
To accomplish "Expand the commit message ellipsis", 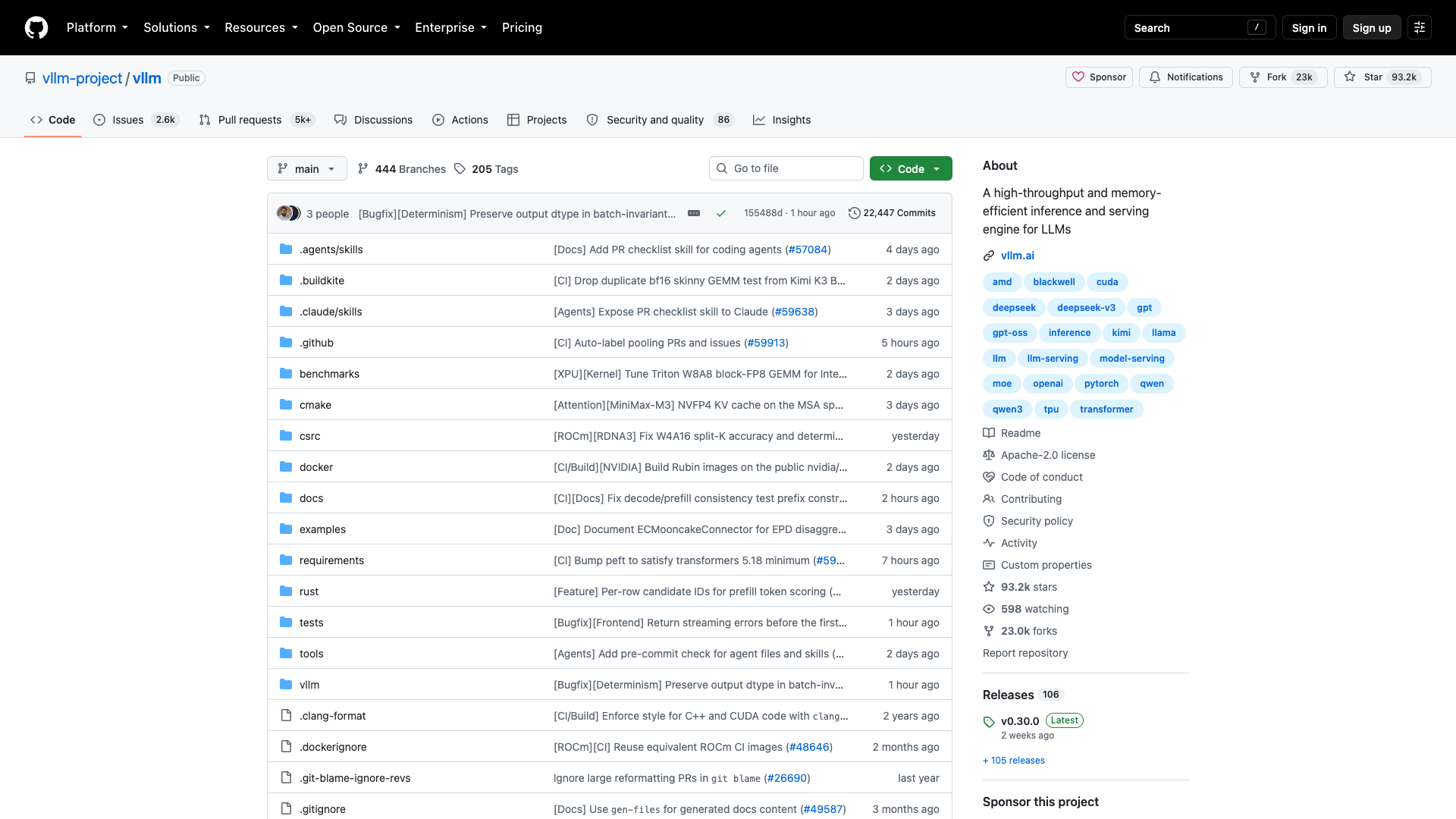I will 694,213.
